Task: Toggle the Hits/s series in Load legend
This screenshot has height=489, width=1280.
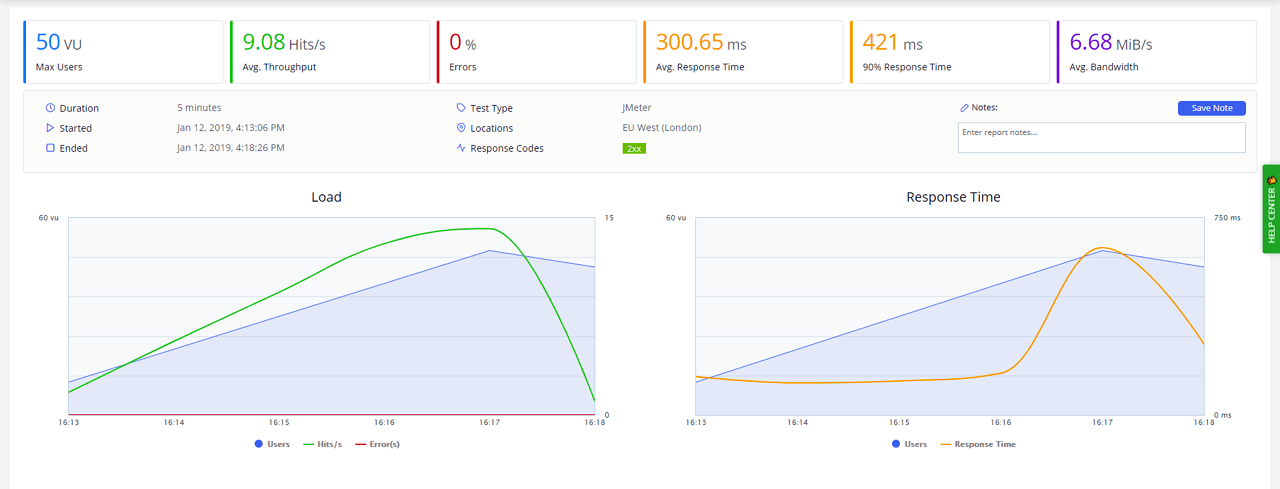Action: (x=321, y=444)
